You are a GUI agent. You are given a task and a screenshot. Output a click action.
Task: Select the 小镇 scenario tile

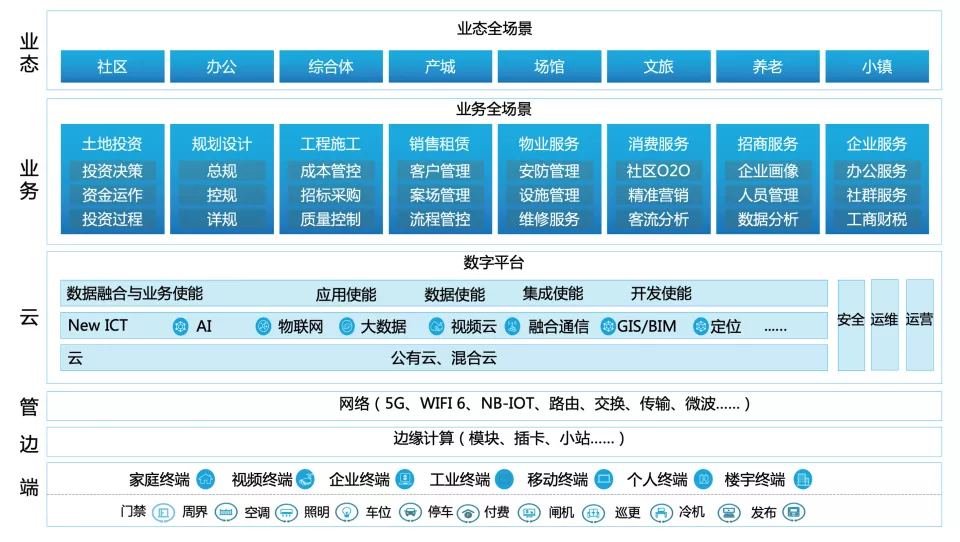877,67
